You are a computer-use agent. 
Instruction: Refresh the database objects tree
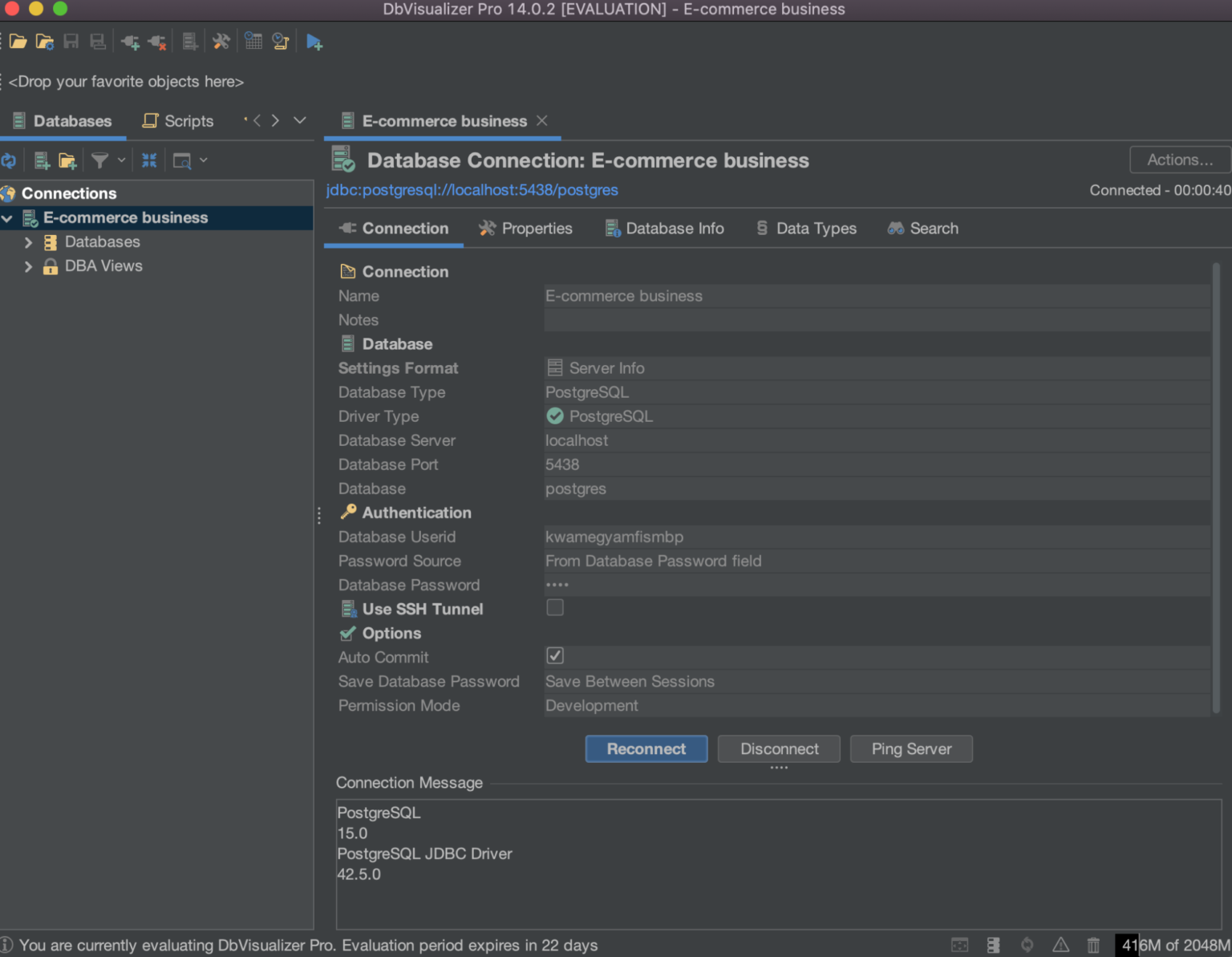[x=10, y=160]
